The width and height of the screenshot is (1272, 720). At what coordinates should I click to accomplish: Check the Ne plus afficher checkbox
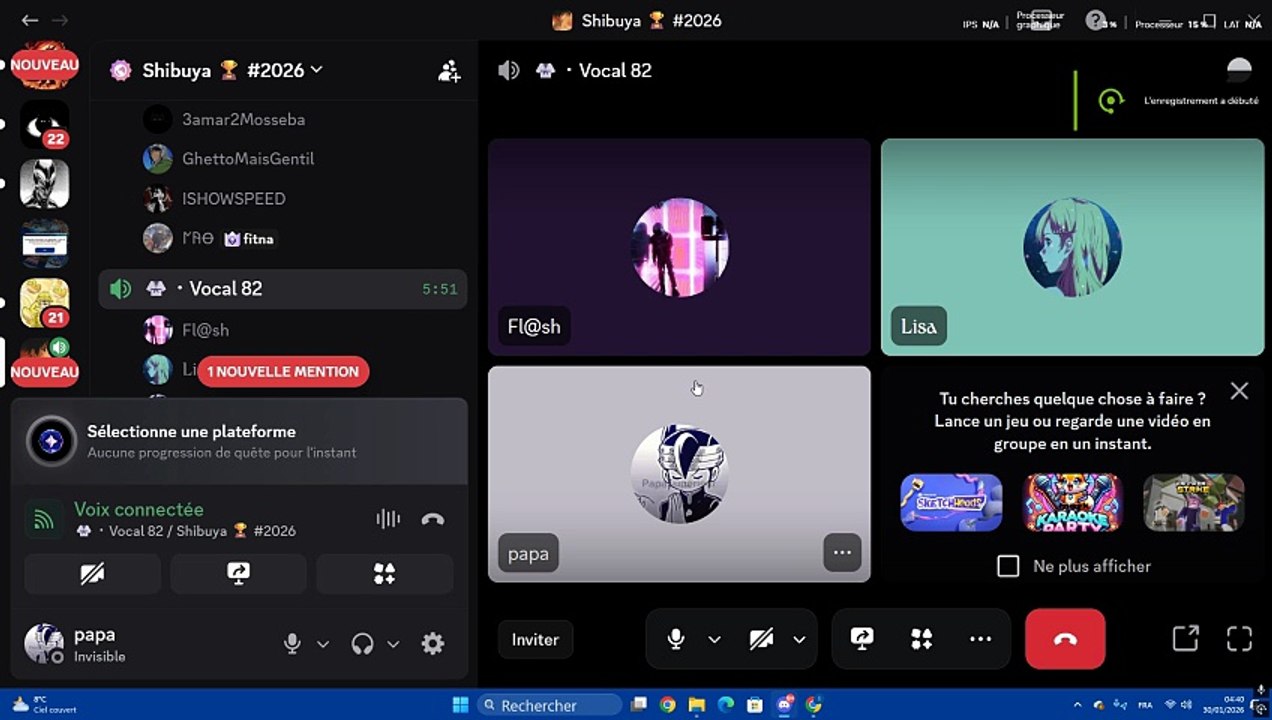point(1008,566)
